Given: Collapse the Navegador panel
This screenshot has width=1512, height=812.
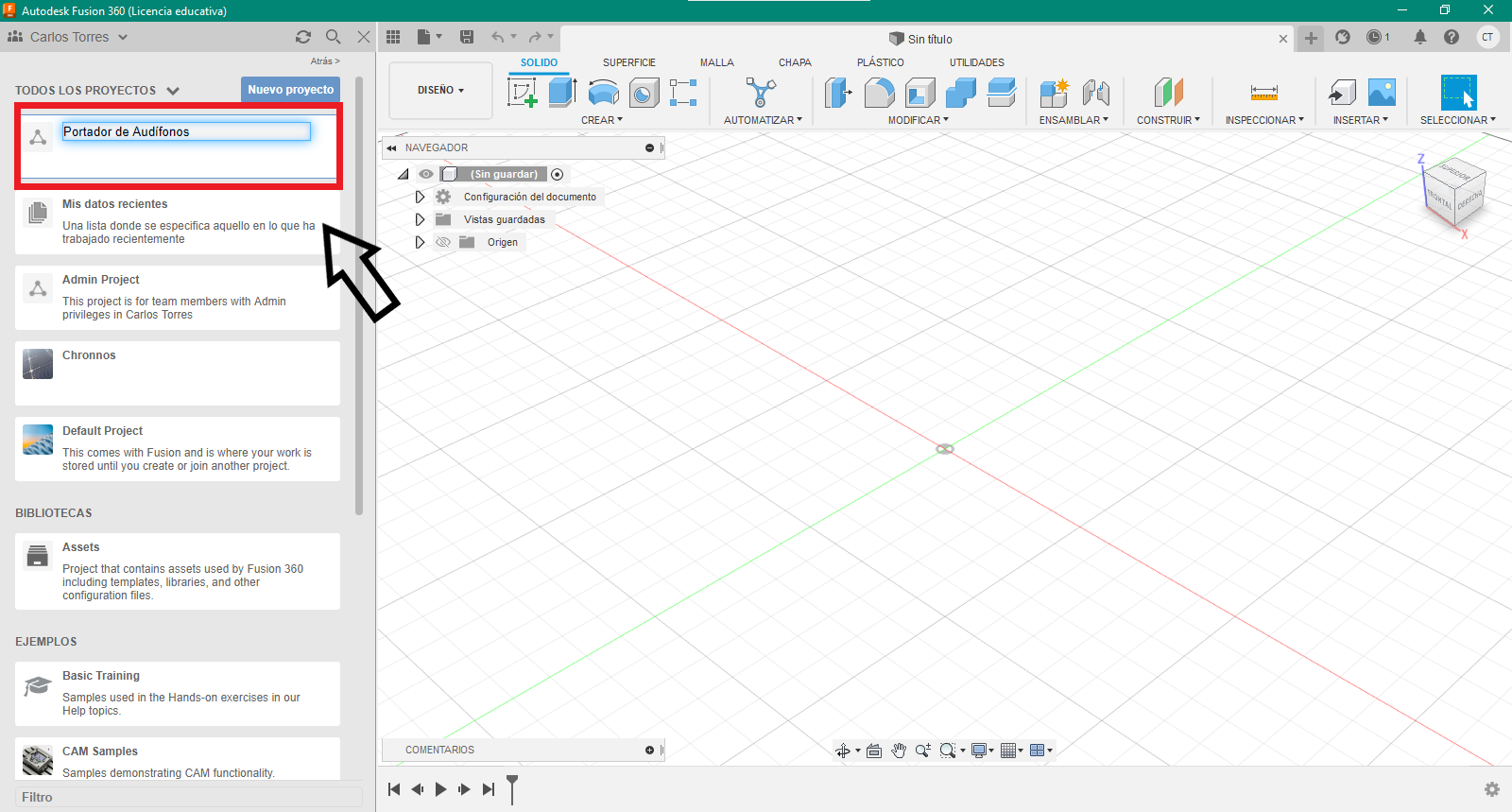Looking at the screenshot, I should [x=391, y=148].
